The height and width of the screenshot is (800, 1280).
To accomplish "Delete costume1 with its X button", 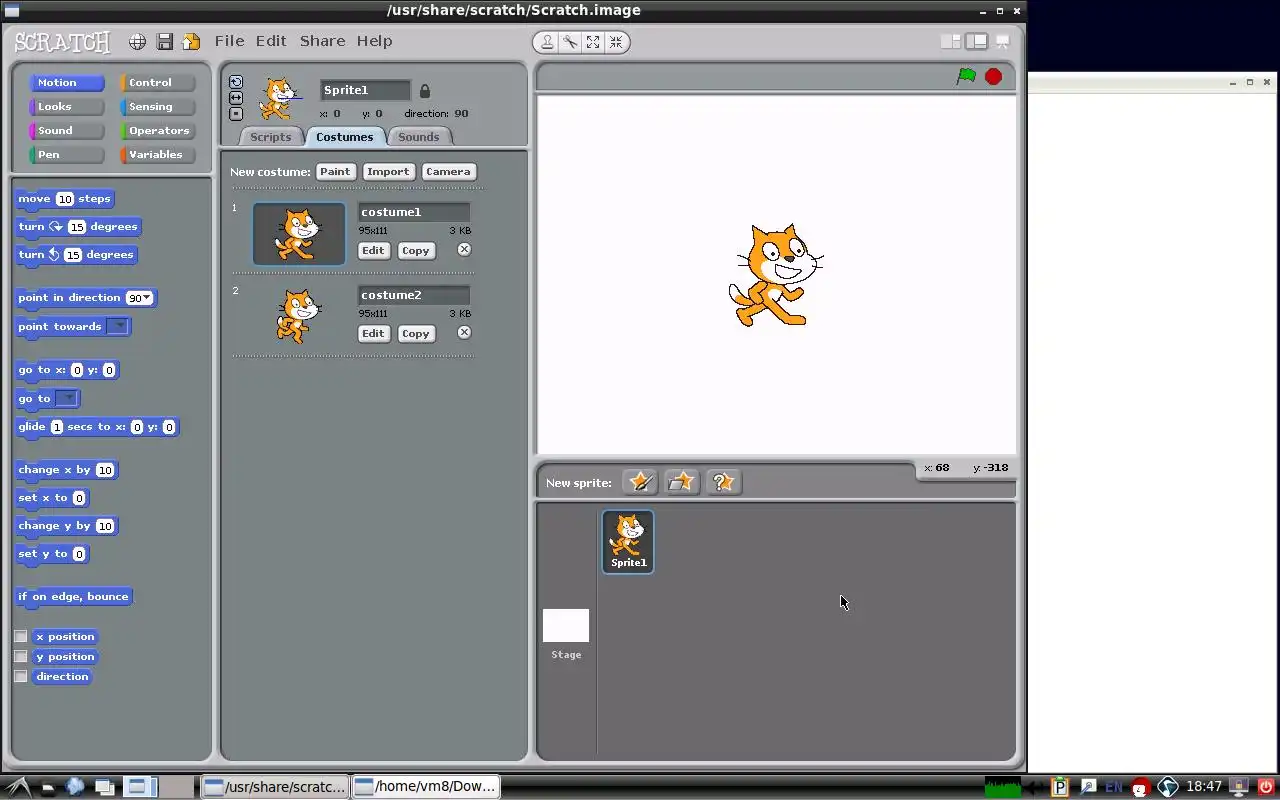I will [x=464, y=250].
